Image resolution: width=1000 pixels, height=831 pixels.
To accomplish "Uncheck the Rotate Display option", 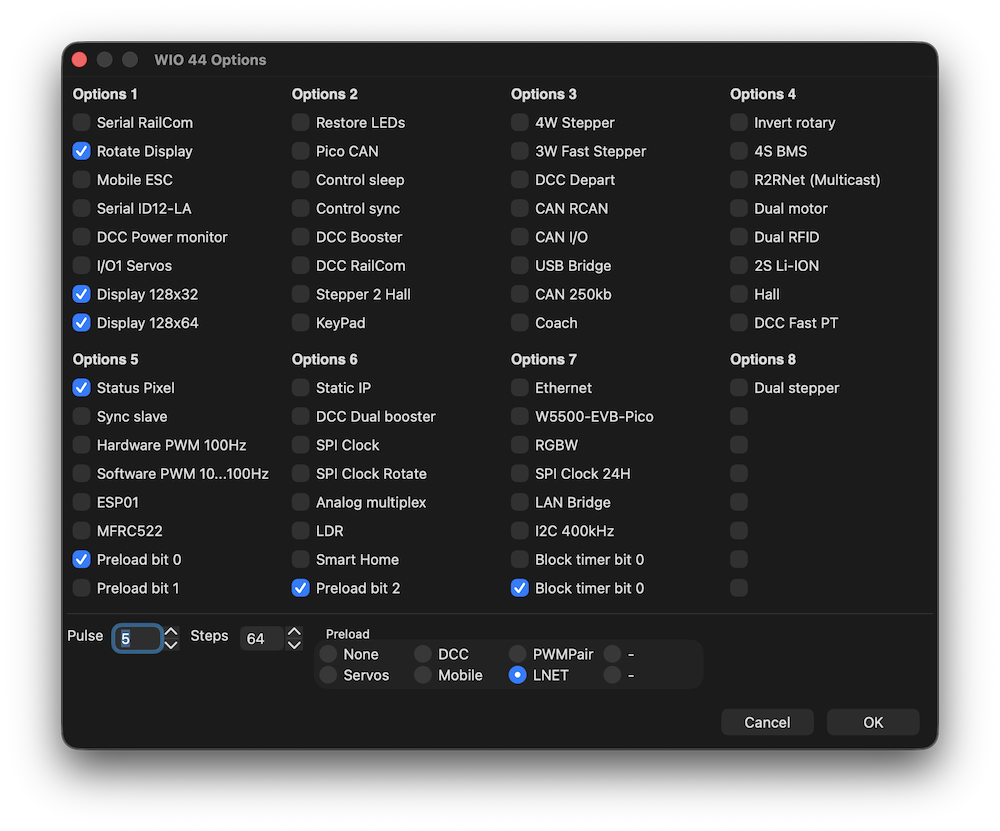I will click(x=81, y=152).
